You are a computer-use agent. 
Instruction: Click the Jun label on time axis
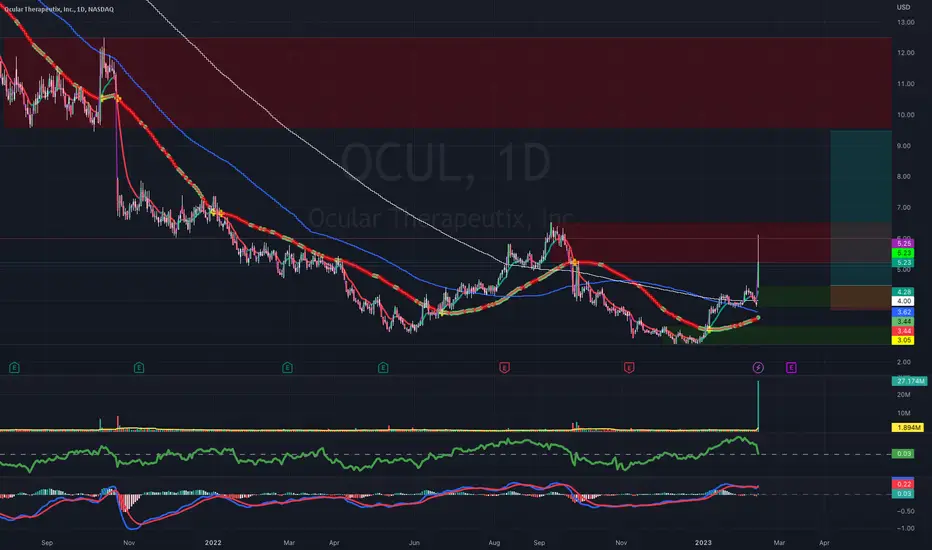click(x=414, y=542)
